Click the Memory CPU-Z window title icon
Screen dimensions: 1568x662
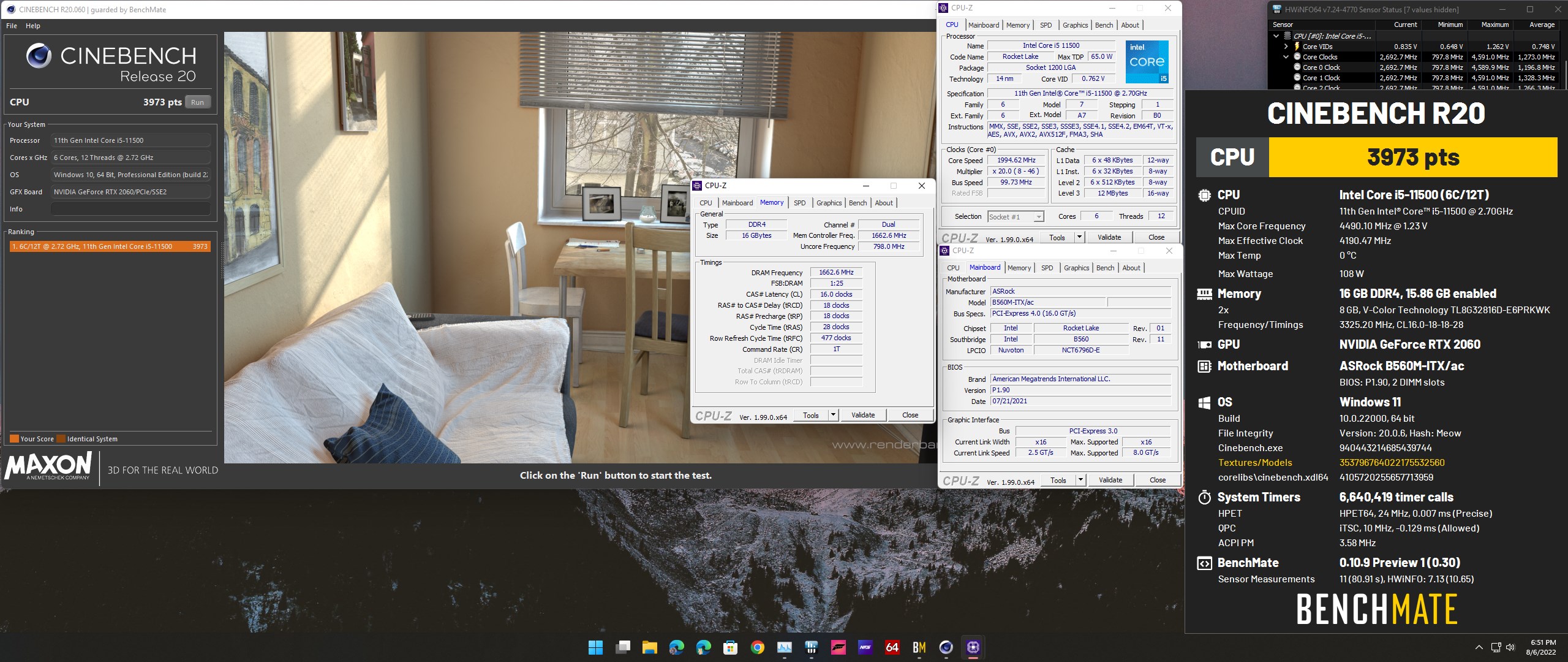pos(697,186)
